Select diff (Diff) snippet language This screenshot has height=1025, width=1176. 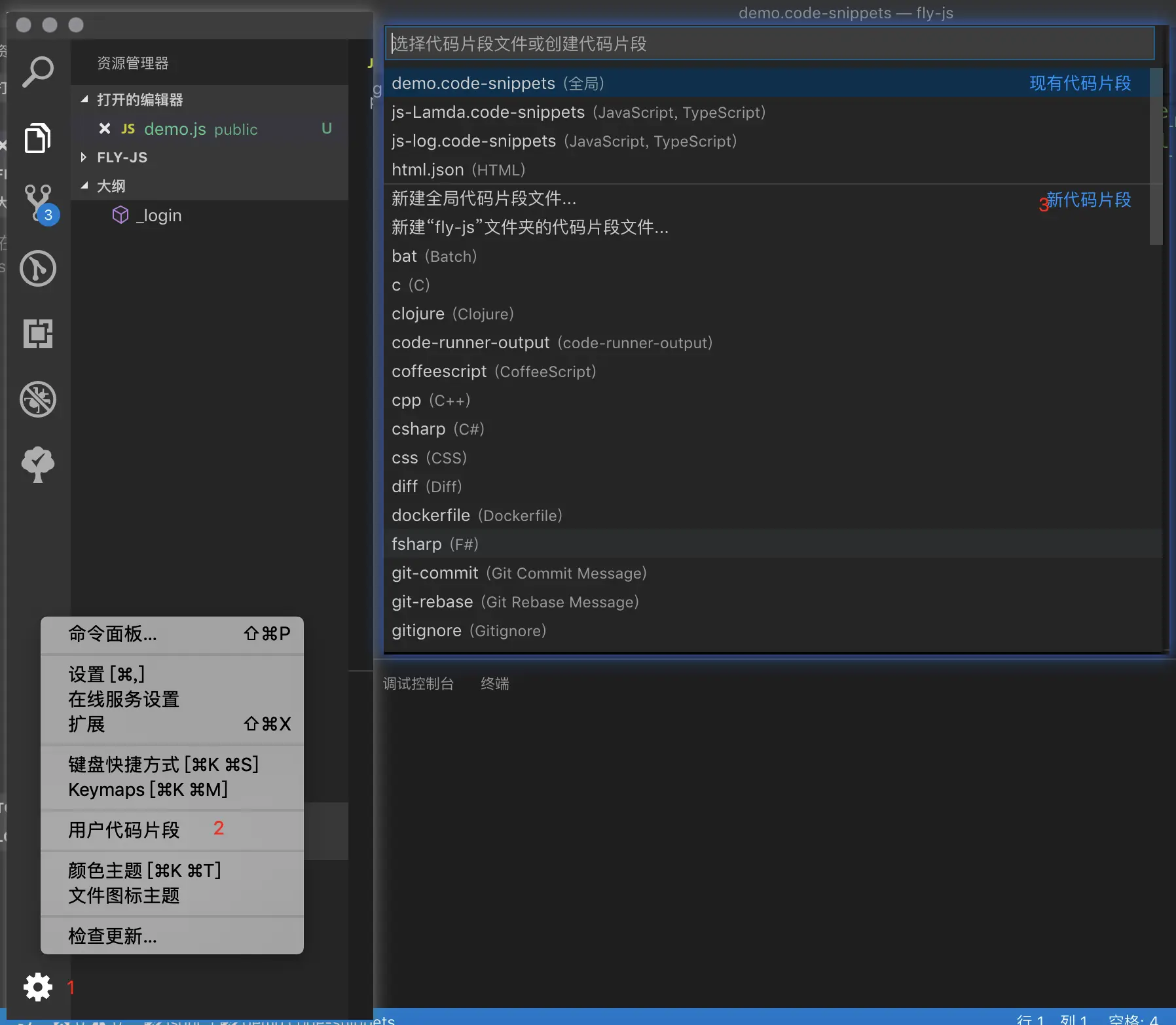(767, 486)
